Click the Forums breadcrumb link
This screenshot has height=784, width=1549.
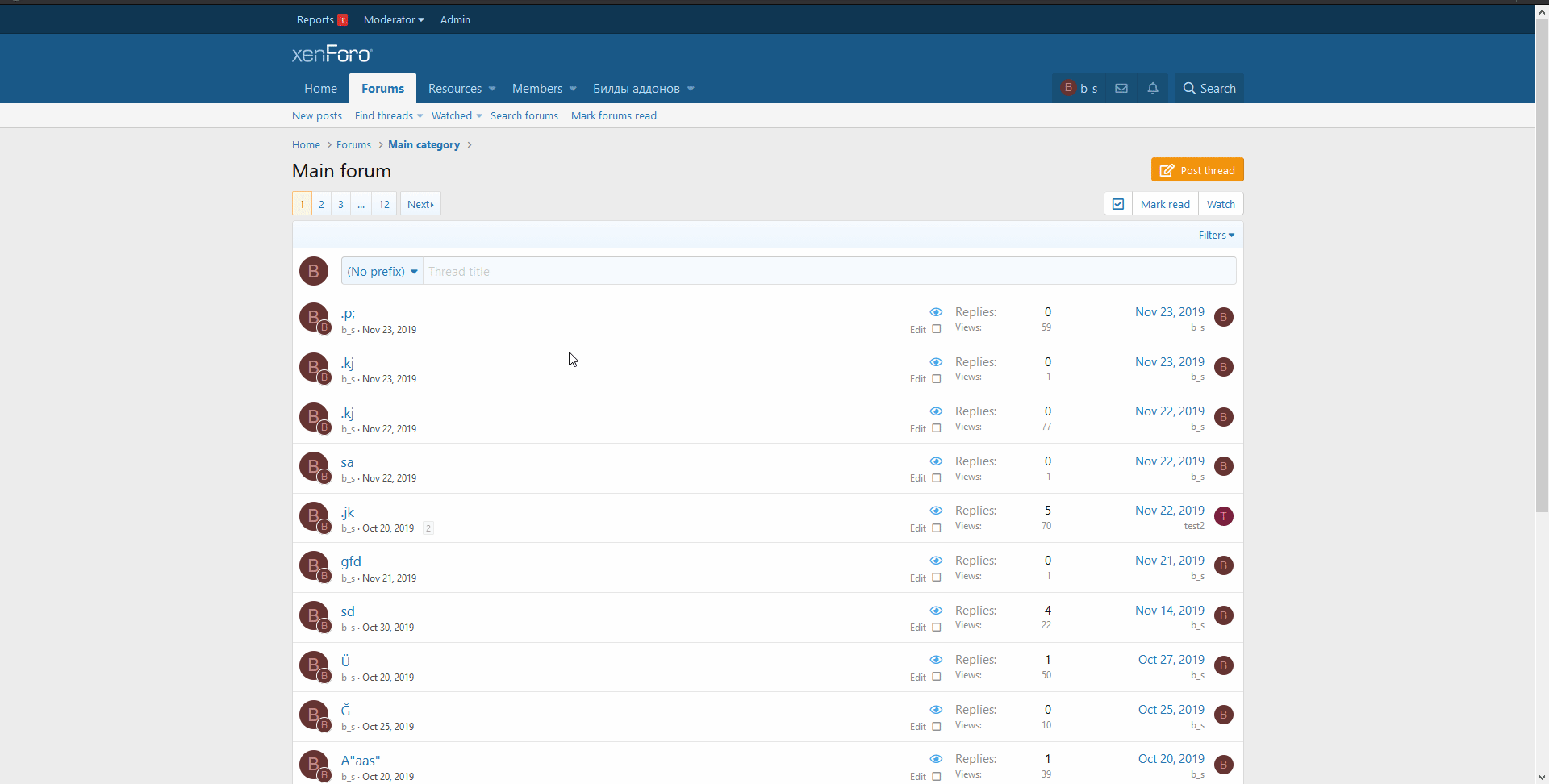click(353, 145)
